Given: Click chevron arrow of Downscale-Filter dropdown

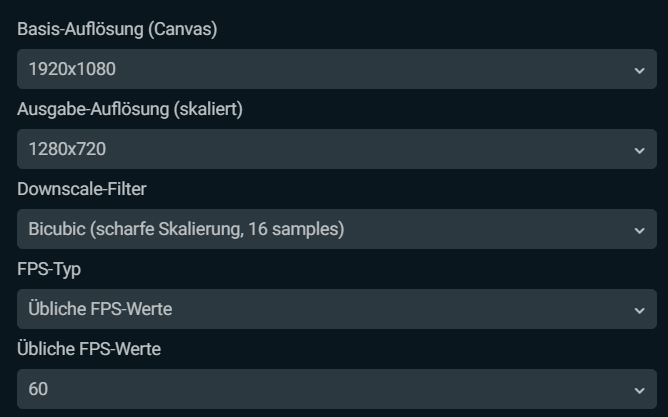Looking at the screenshot, I should (x=639, y=230).
